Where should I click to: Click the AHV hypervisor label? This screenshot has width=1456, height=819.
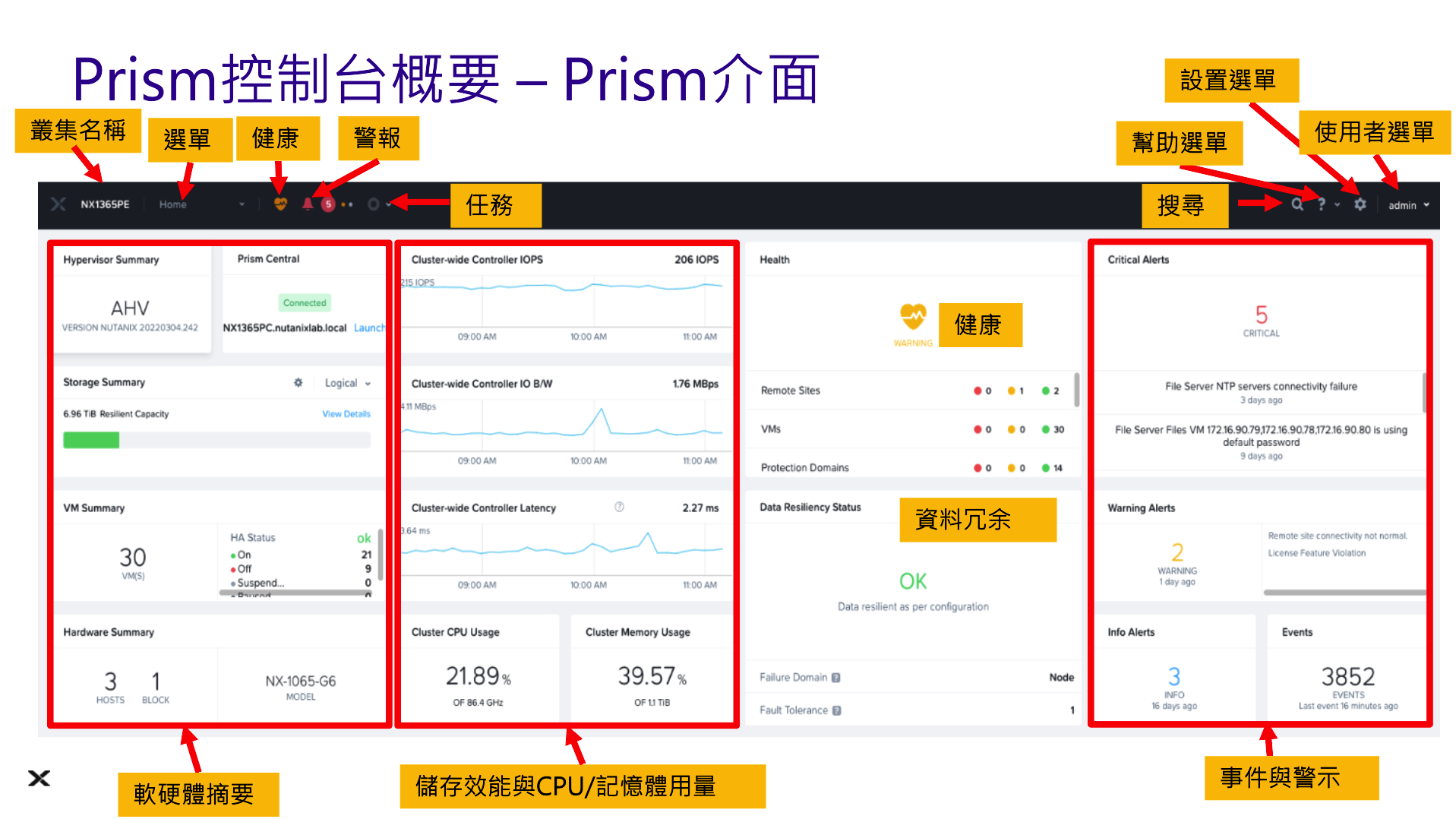[x=130, y=308]
